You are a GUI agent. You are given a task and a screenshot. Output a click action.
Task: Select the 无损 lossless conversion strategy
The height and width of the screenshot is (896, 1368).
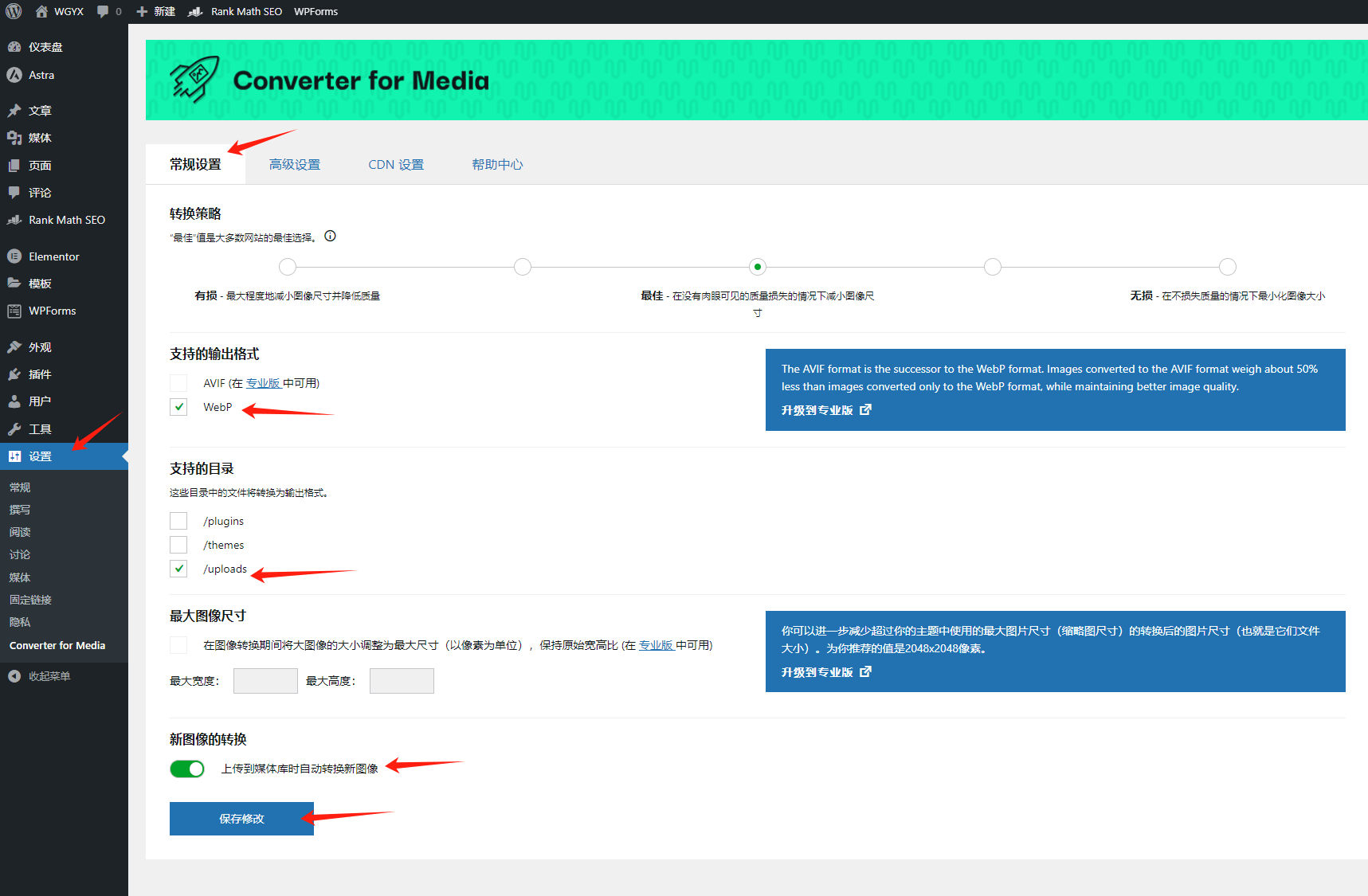1228,267
